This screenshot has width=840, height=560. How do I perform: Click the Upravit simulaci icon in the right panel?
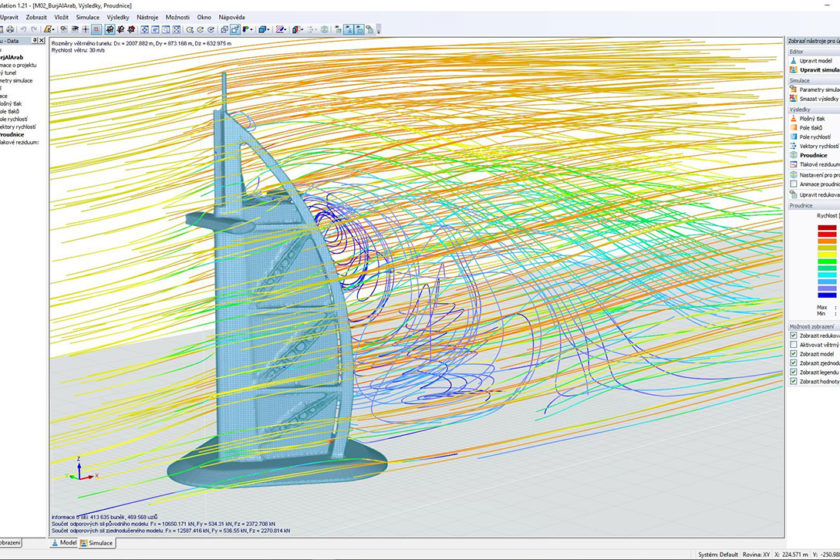click(x=793, y=70)
